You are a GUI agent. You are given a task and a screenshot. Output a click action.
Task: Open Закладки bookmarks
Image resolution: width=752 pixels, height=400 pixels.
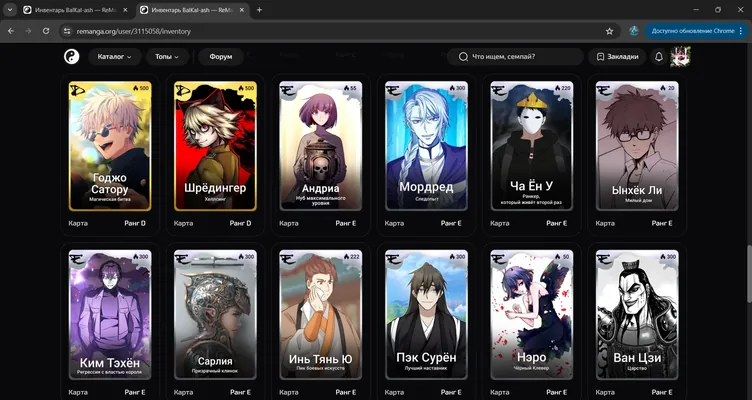(x=617, y=57)
